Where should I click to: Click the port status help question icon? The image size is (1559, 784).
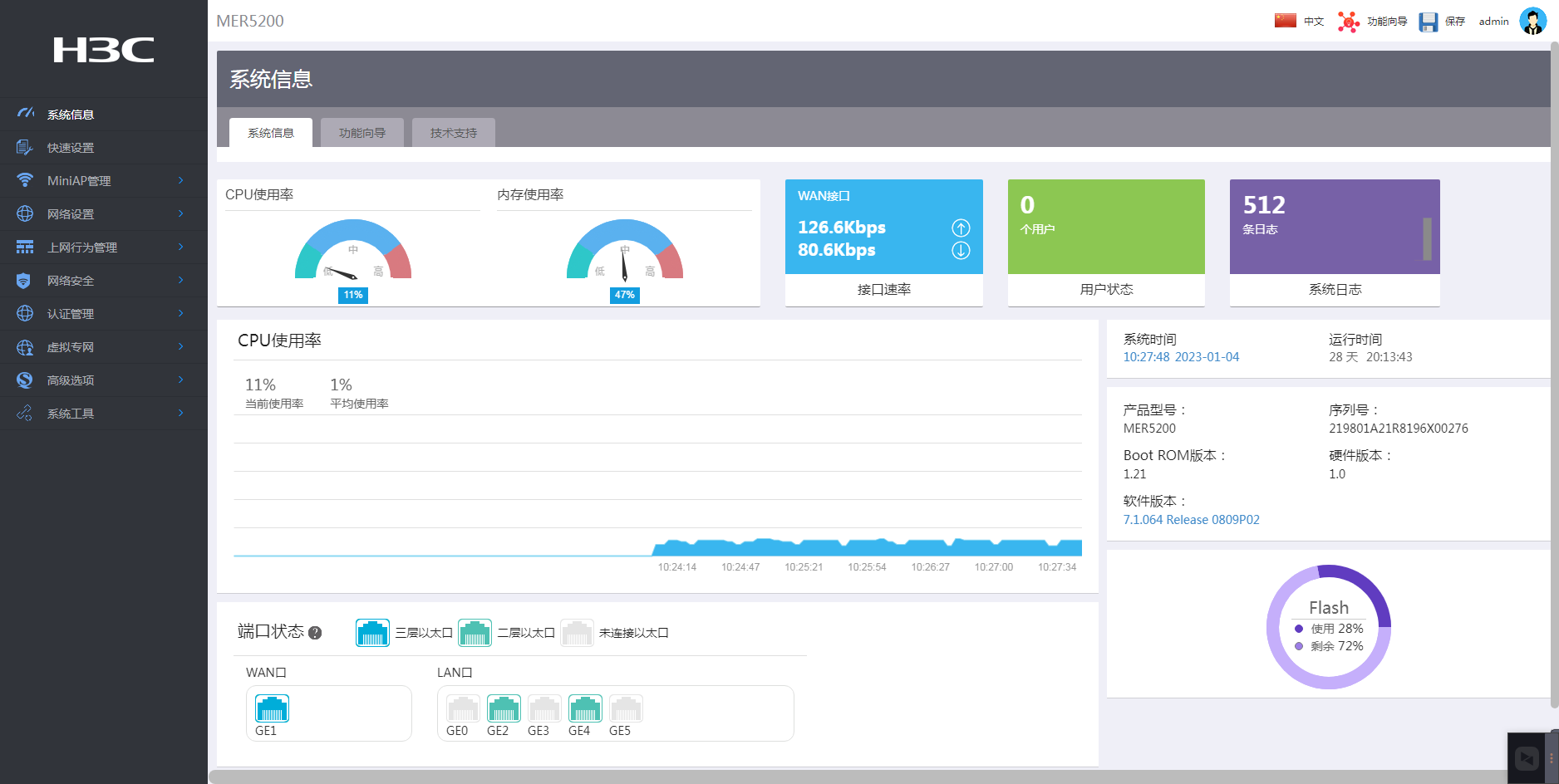(315, 633)
